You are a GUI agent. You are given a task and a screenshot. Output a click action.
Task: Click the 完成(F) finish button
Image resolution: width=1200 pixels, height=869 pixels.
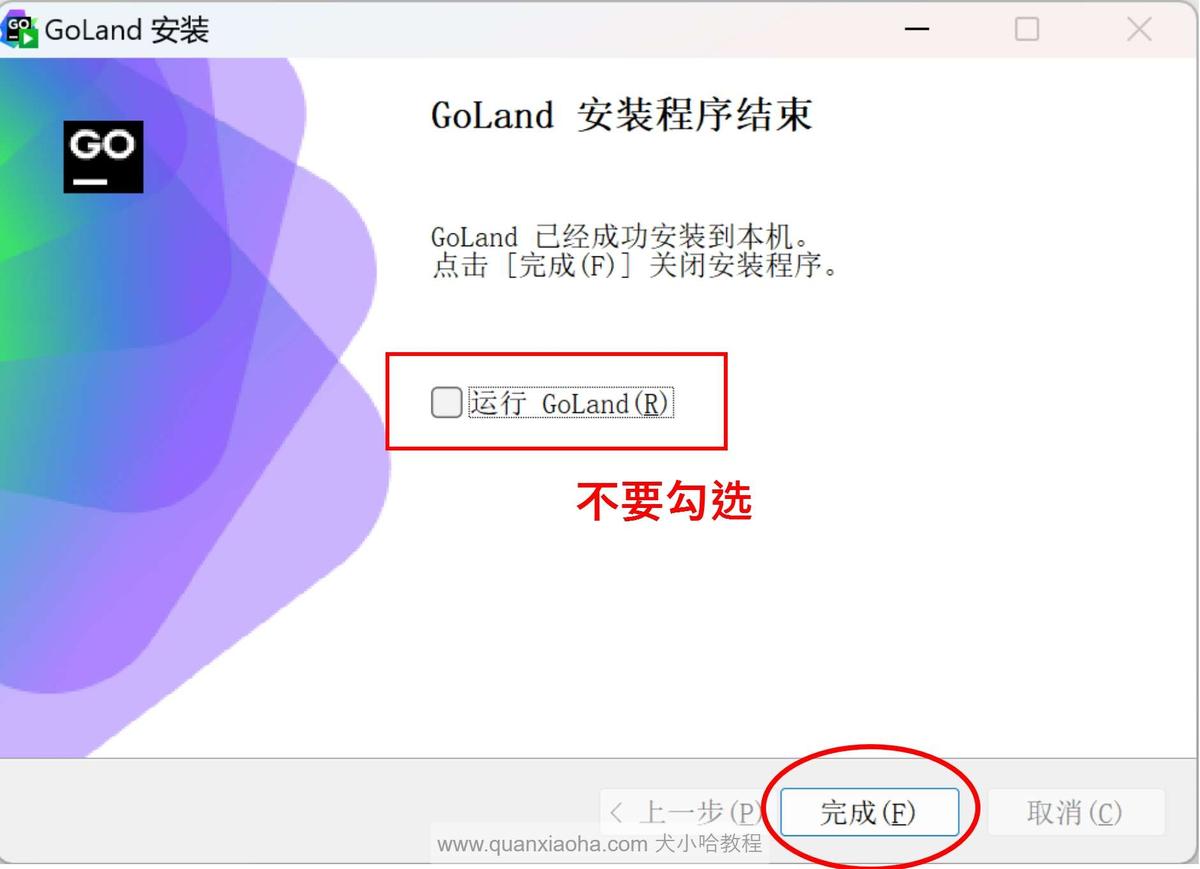[x=869, y=812]
